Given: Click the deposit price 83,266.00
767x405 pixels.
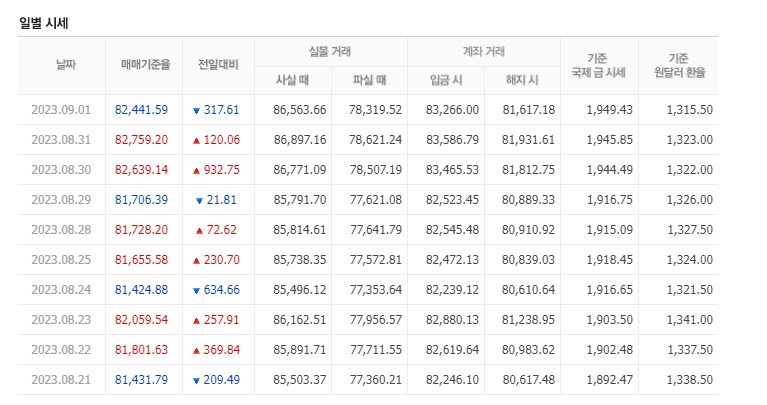Looking at the screenshot, I should point(452,110).
